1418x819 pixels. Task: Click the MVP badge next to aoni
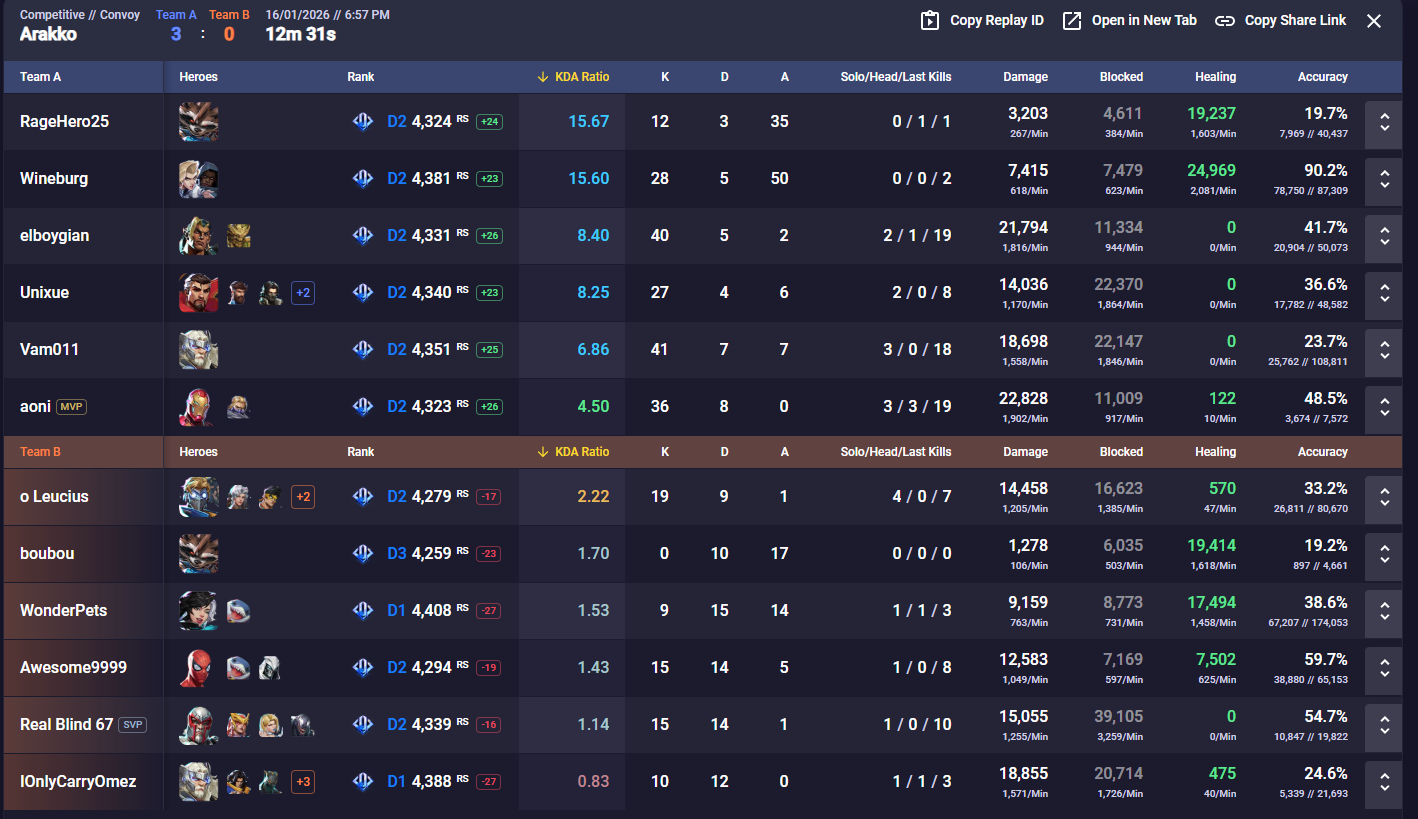(71, 407)
